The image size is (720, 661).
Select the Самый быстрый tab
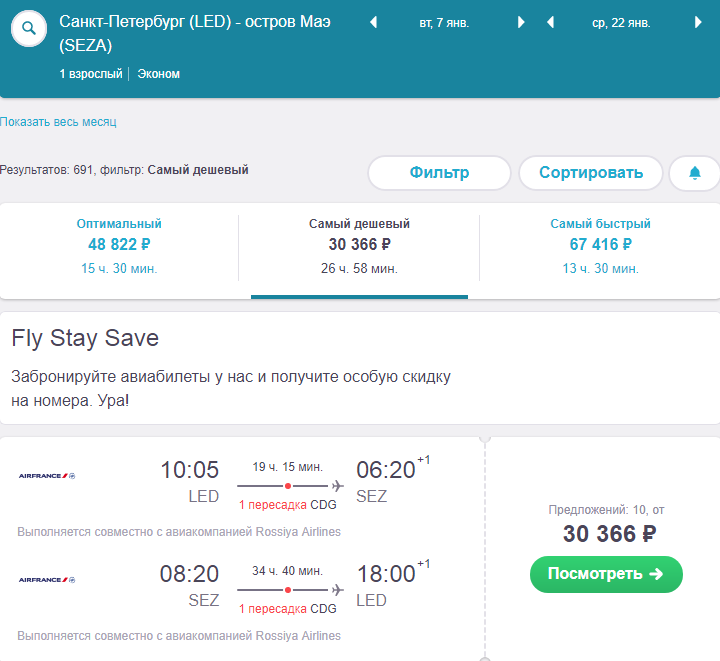[600, 248]
